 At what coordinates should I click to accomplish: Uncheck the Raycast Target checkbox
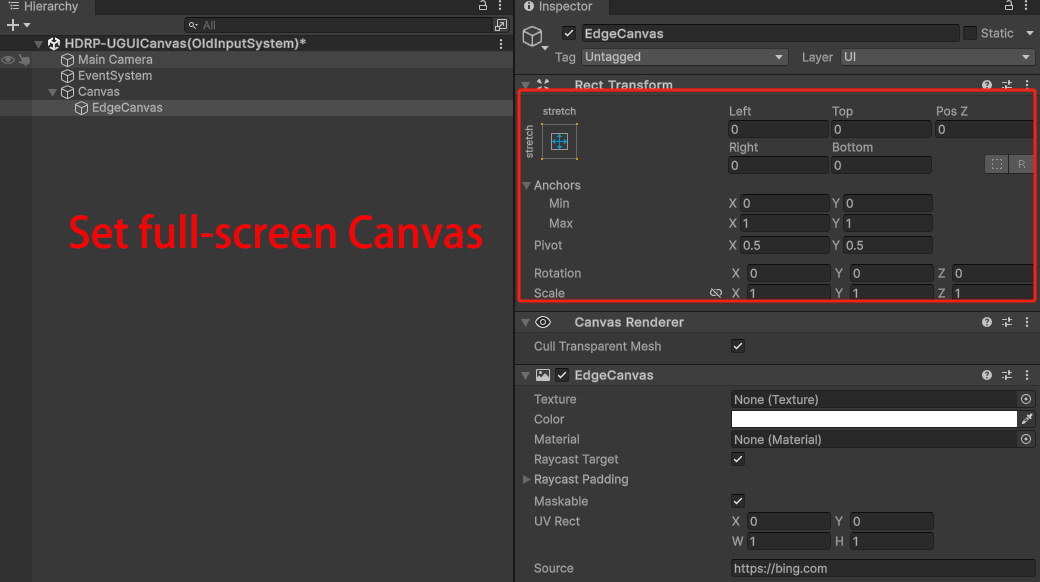click(x=737, y=459)
